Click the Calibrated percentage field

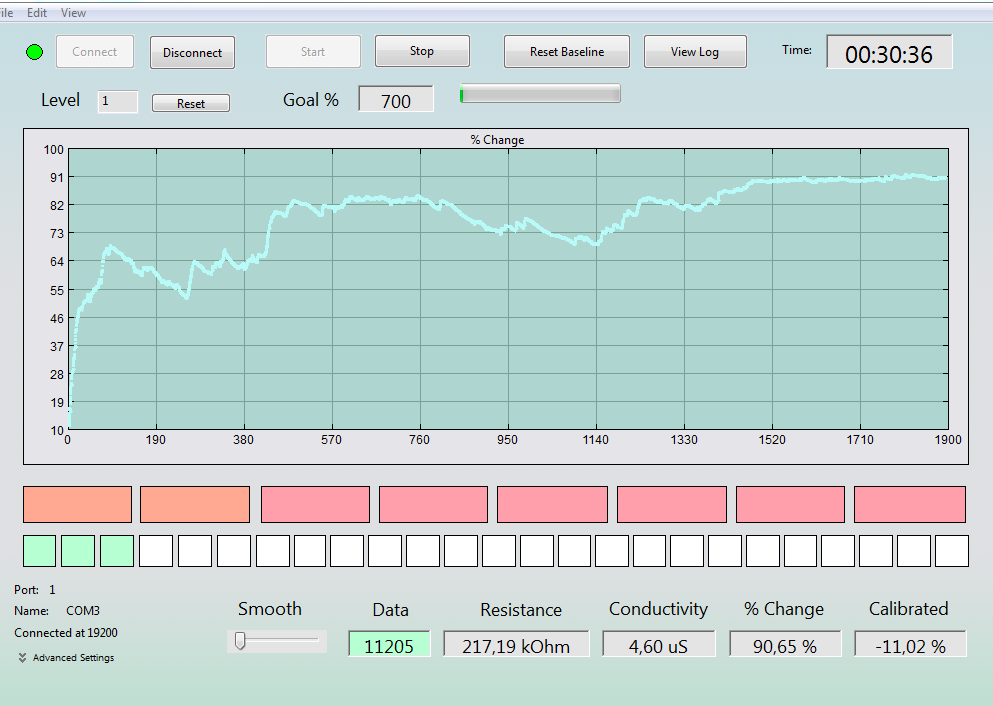coord(910,645)
